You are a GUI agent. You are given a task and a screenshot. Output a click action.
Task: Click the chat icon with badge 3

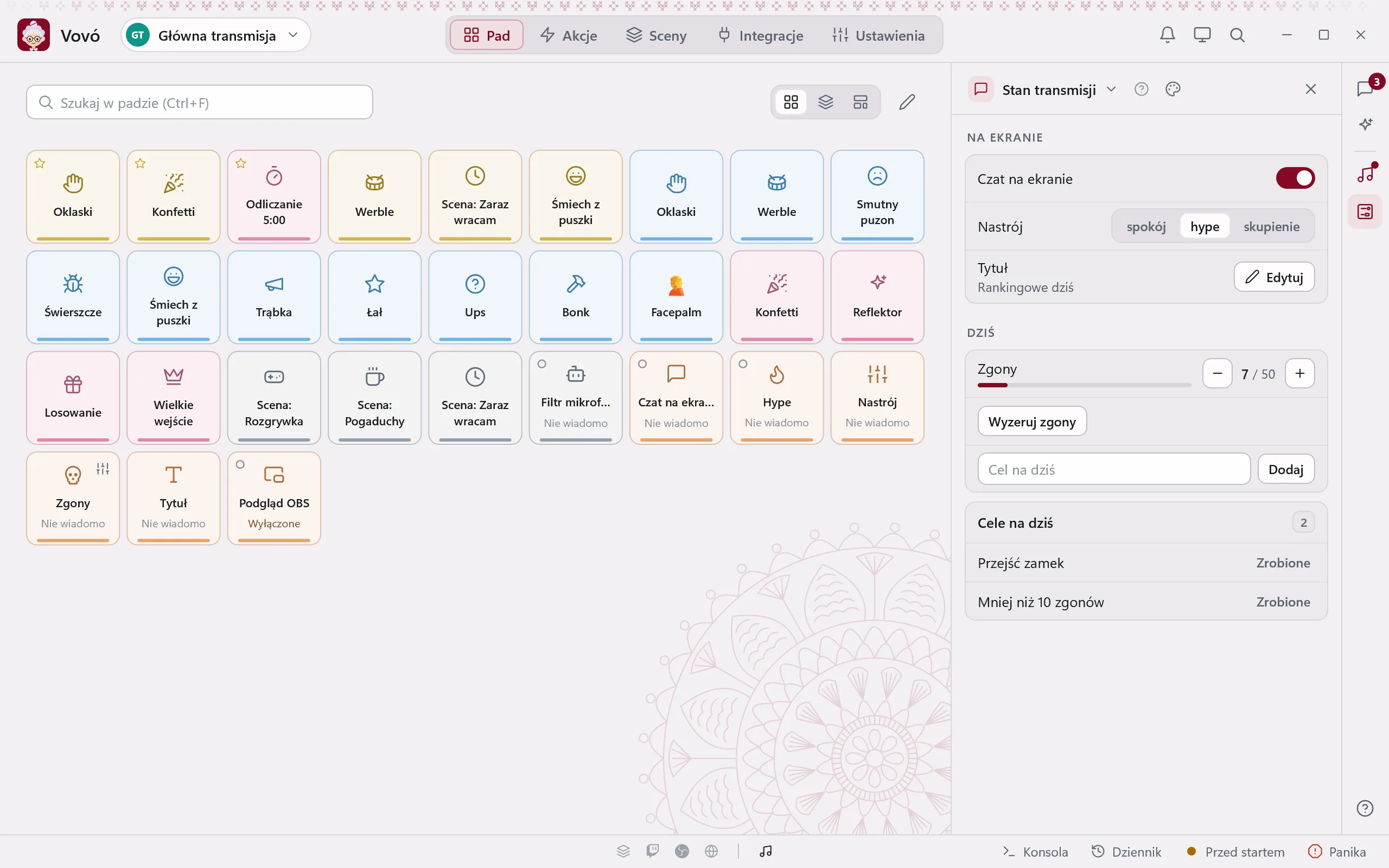pyautogui.click(x=1366, y=88)
